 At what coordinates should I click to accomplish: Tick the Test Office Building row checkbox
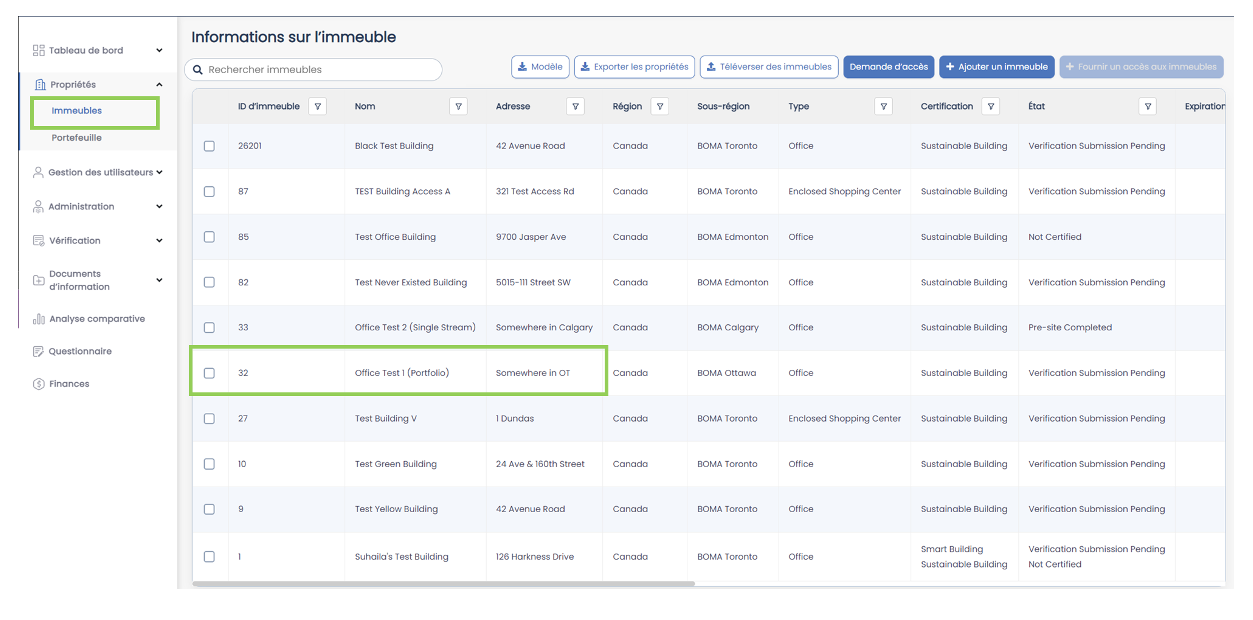209,237
